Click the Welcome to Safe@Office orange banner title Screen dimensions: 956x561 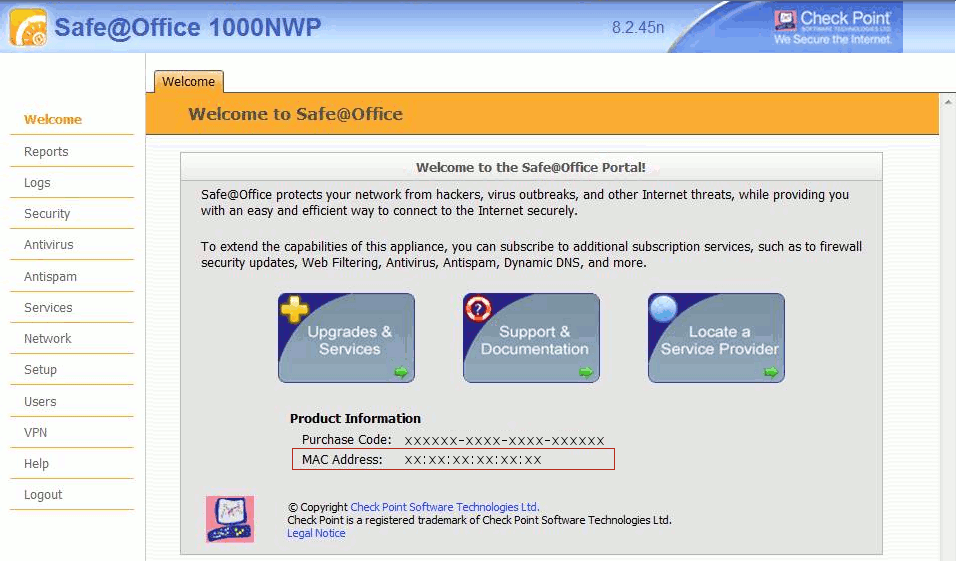tap(296, 114)
